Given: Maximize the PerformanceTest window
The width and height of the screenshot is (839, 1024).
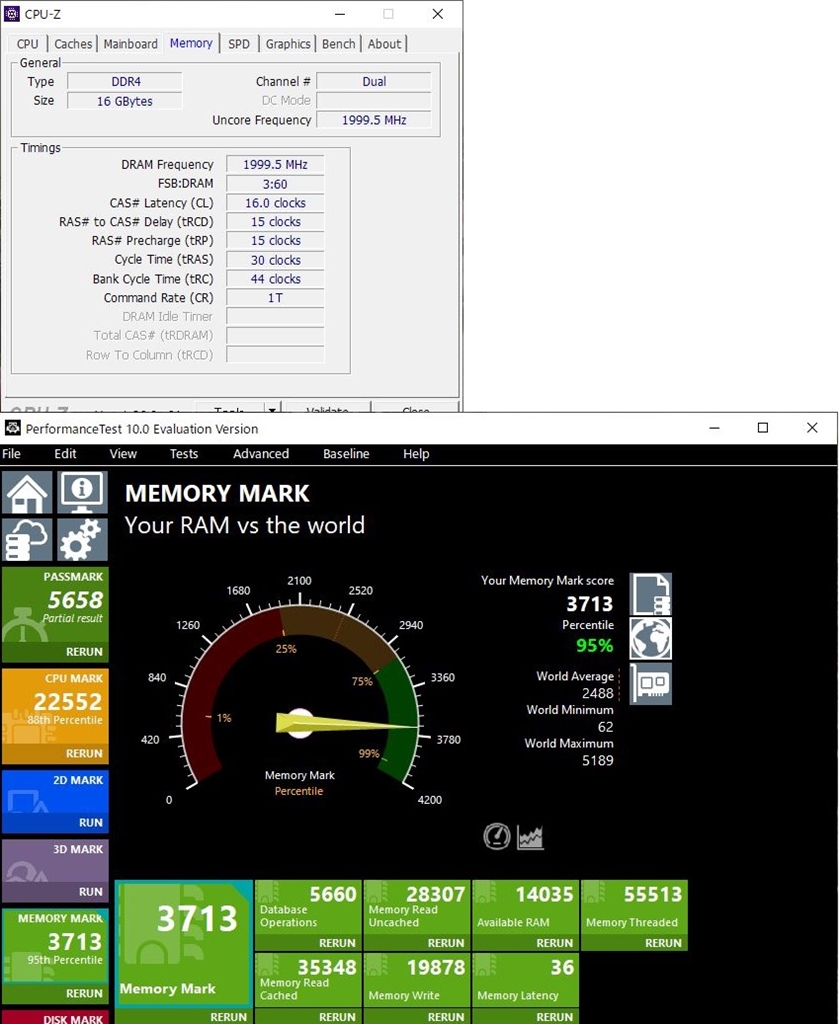Looking at the screenshot, I should (x=763, y=428).
